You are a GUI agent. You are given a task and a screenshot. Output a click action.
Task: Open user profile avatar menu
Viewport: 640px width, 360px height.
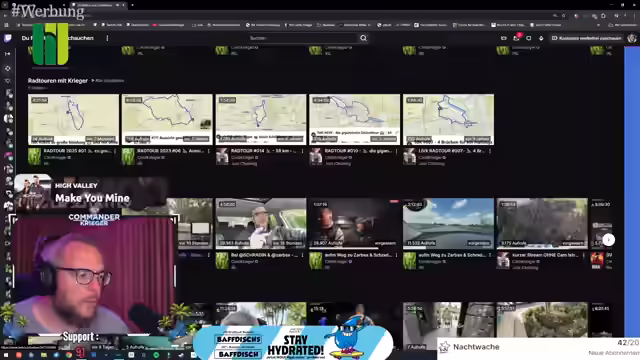[x=632, y=38]
